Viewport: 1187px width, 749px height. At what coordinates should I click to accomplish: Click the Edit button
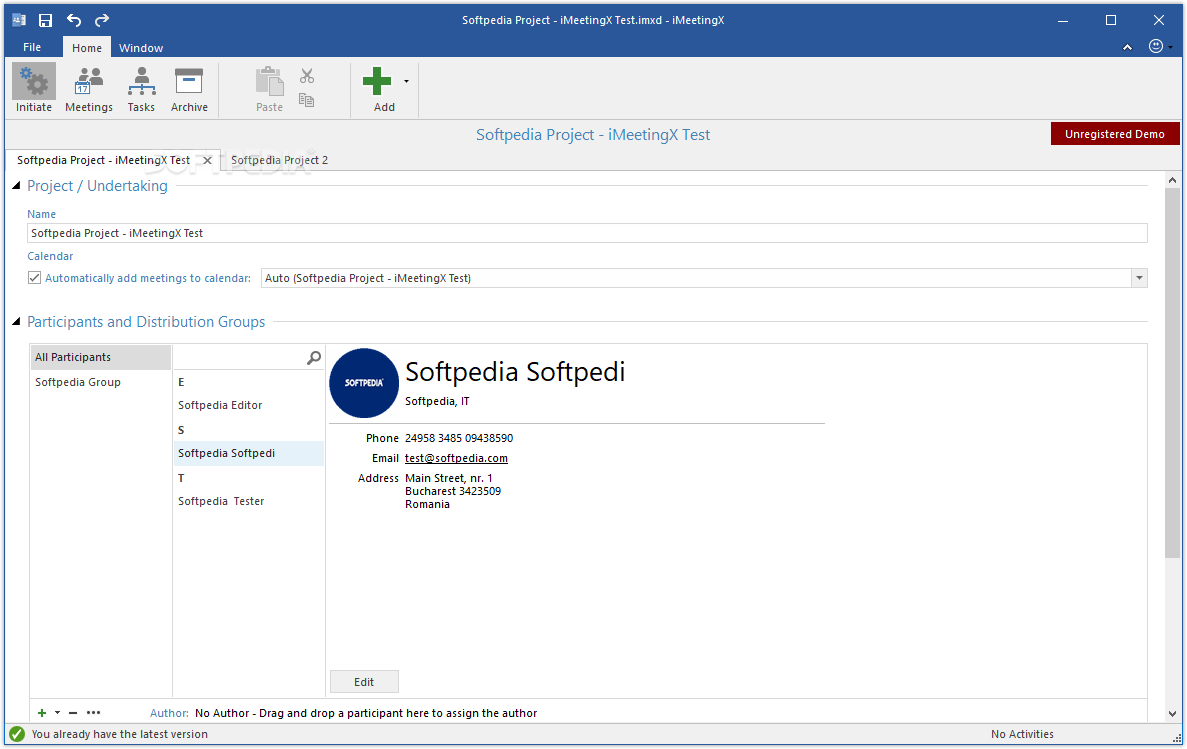pos(364,682)
